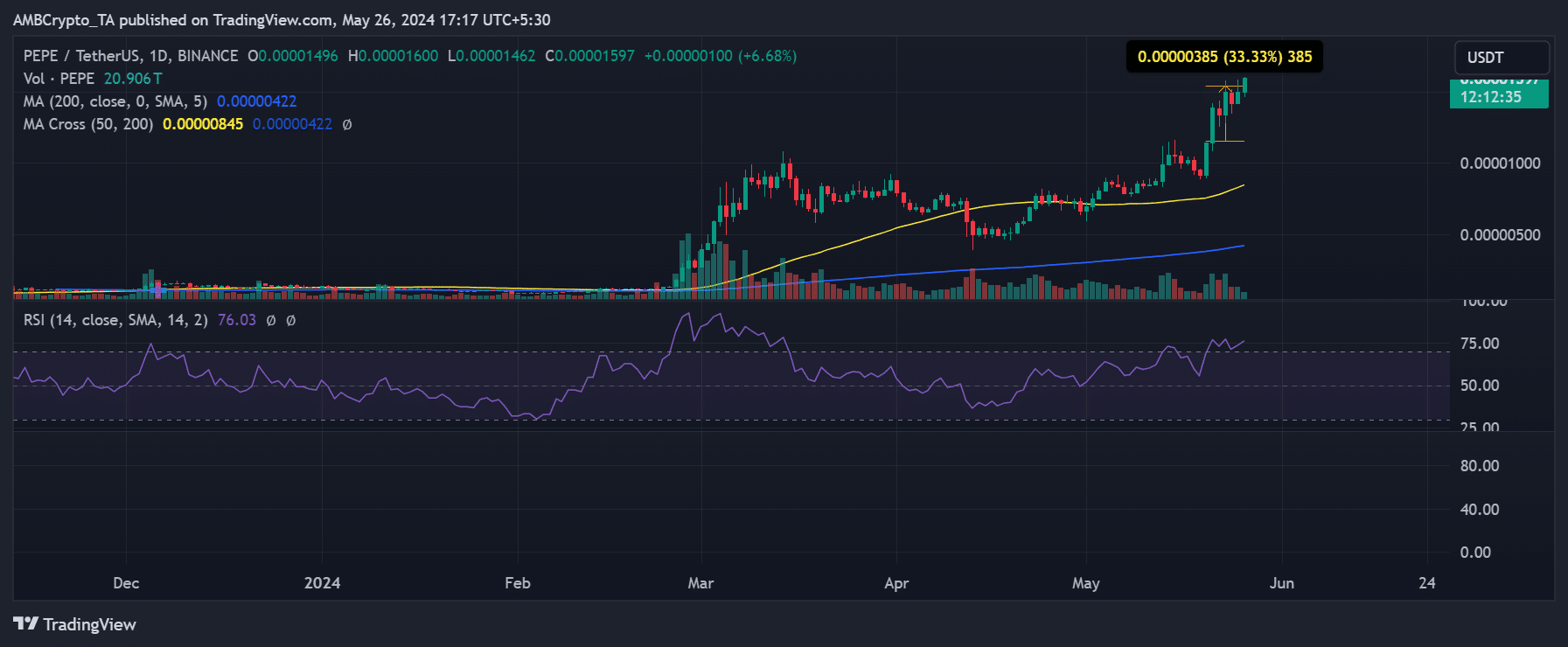Click the high price H0.00001600
Image resolution: width=1568 pixels, height=647 pixels.
pos(393,56)
